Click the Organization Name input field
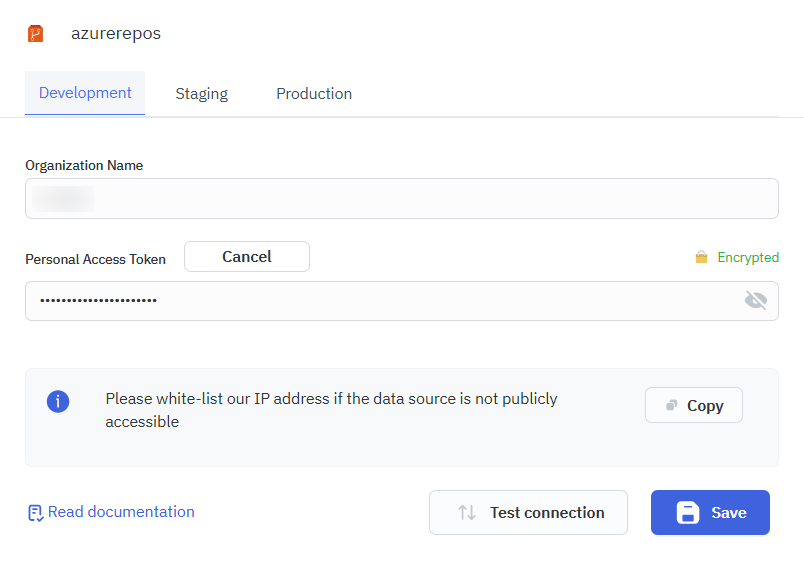The height and width of the screenshot is (562, 804). tap(402, 198)
